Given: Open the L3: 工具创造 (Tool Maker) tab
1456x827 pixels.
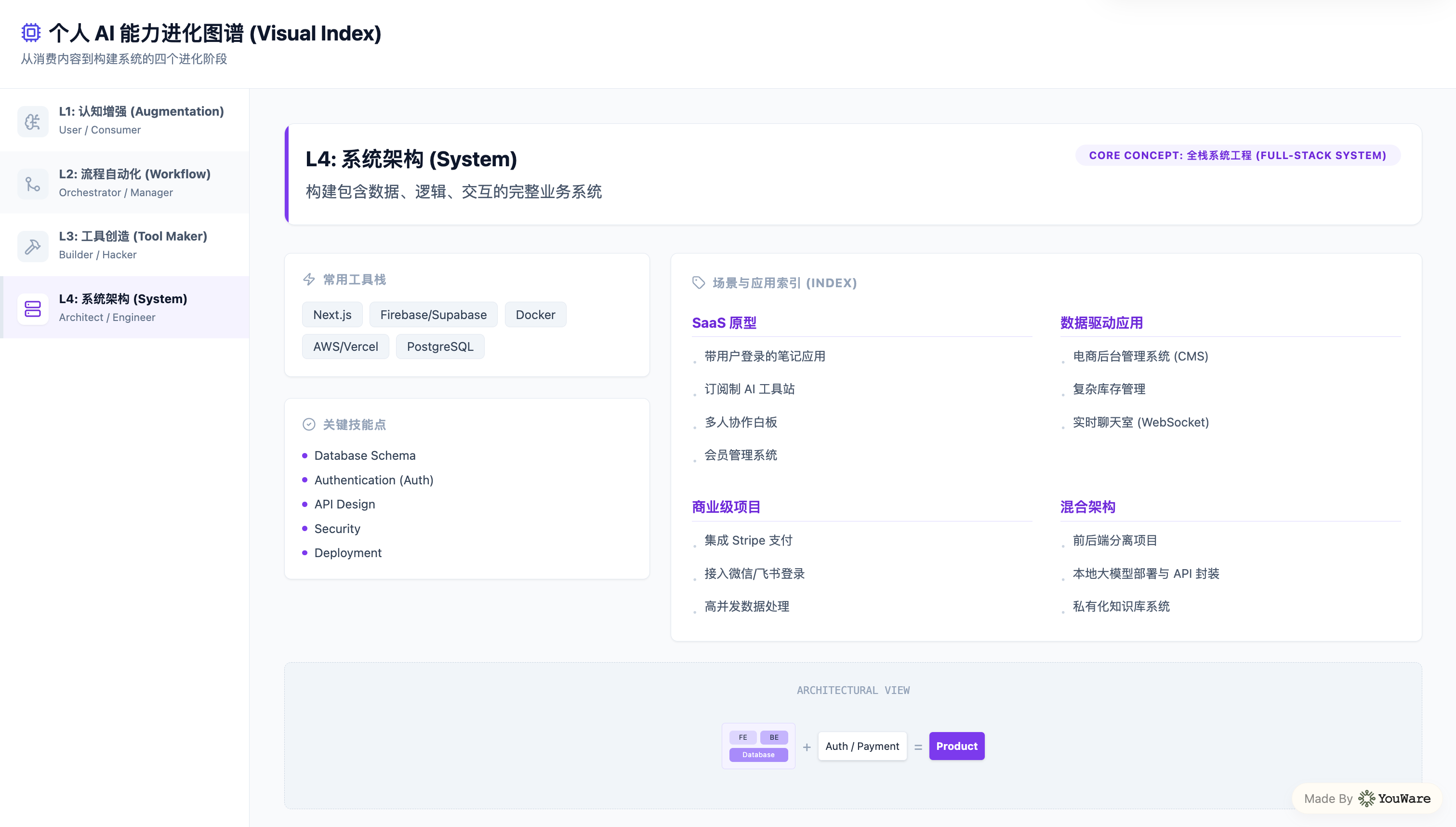Looking at the screenshot, I should pyautogui.click(x=132, y=245).
